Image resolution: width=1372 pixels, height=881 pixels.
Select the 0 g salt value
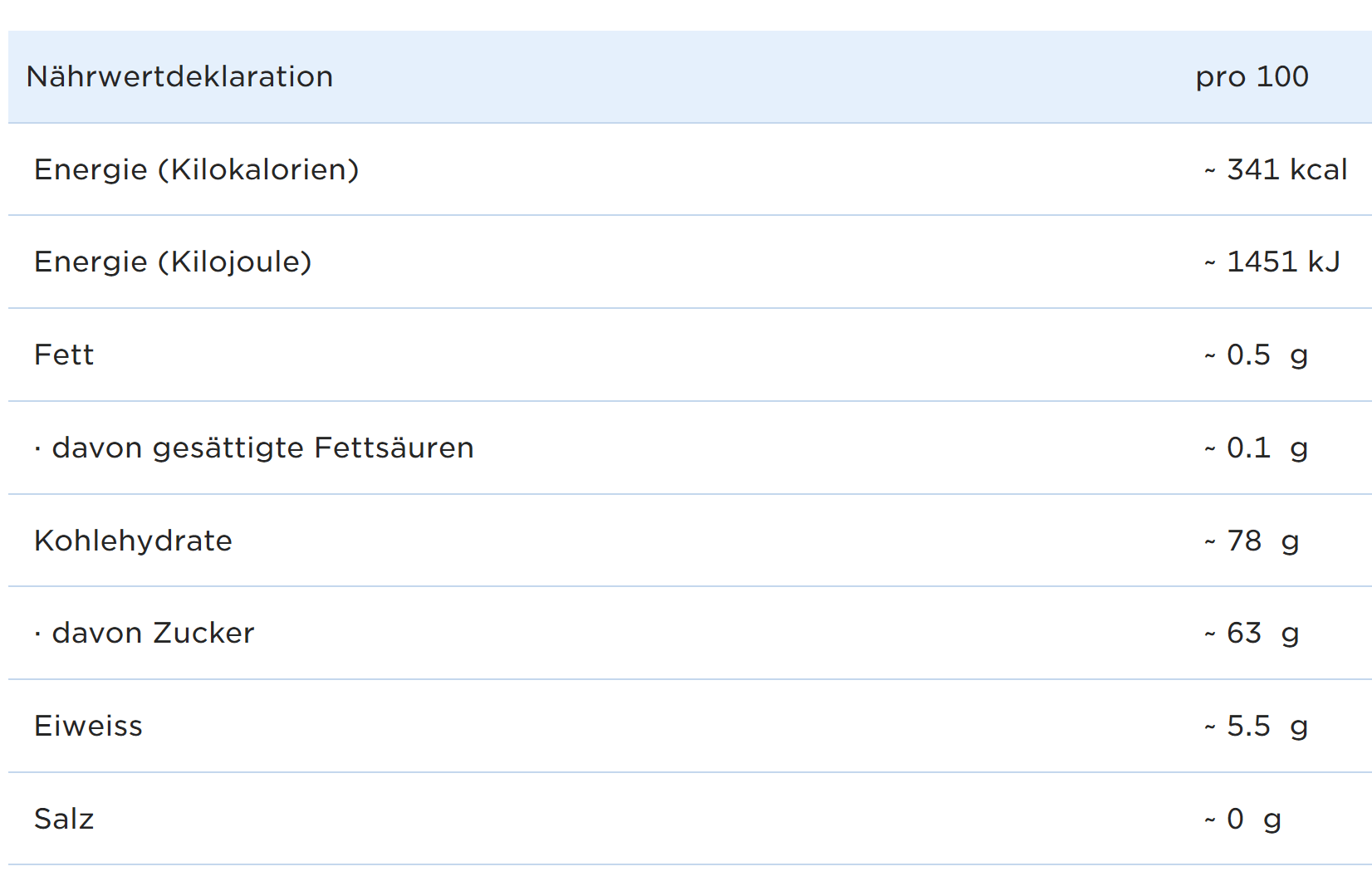(x=1253, y=819)
